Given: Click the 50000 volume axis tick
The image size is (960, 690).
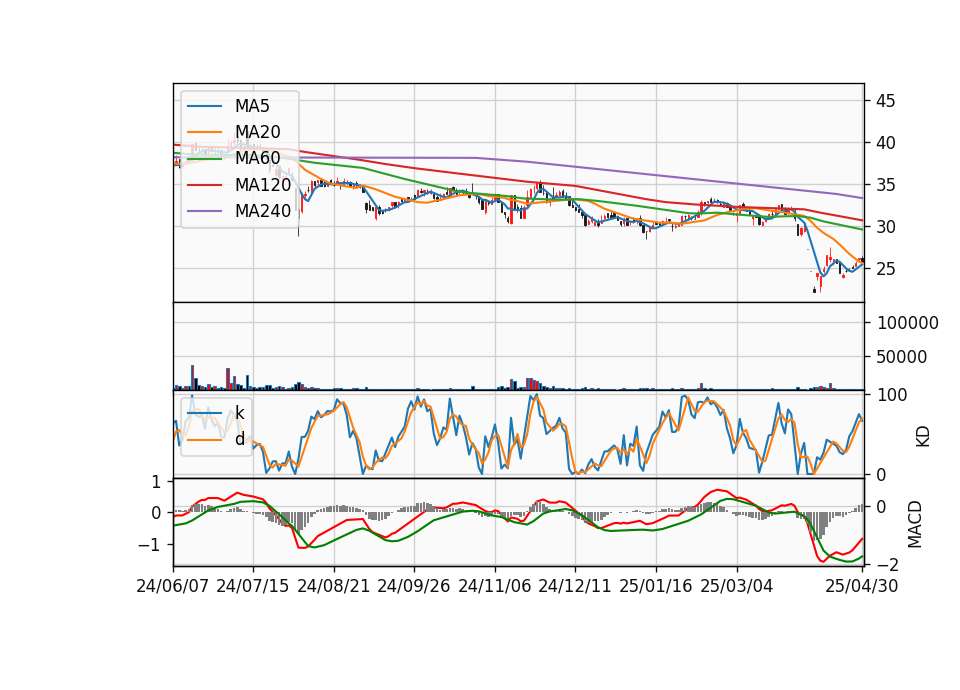Looking at the screenshot, I should point(902,357).
